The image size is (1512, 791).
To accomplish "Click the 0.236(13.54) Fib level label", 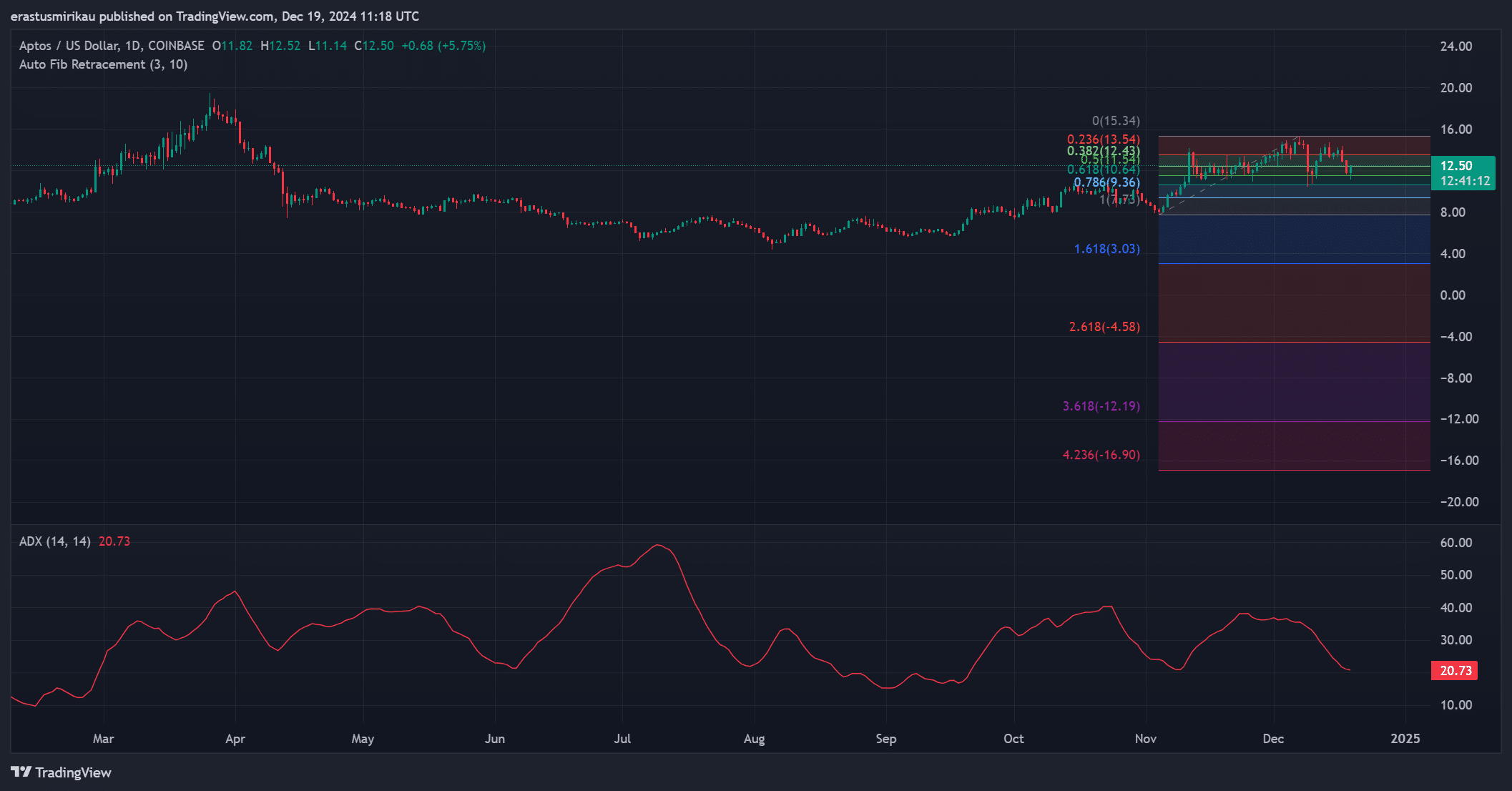I will click(x=1104, y=139).
